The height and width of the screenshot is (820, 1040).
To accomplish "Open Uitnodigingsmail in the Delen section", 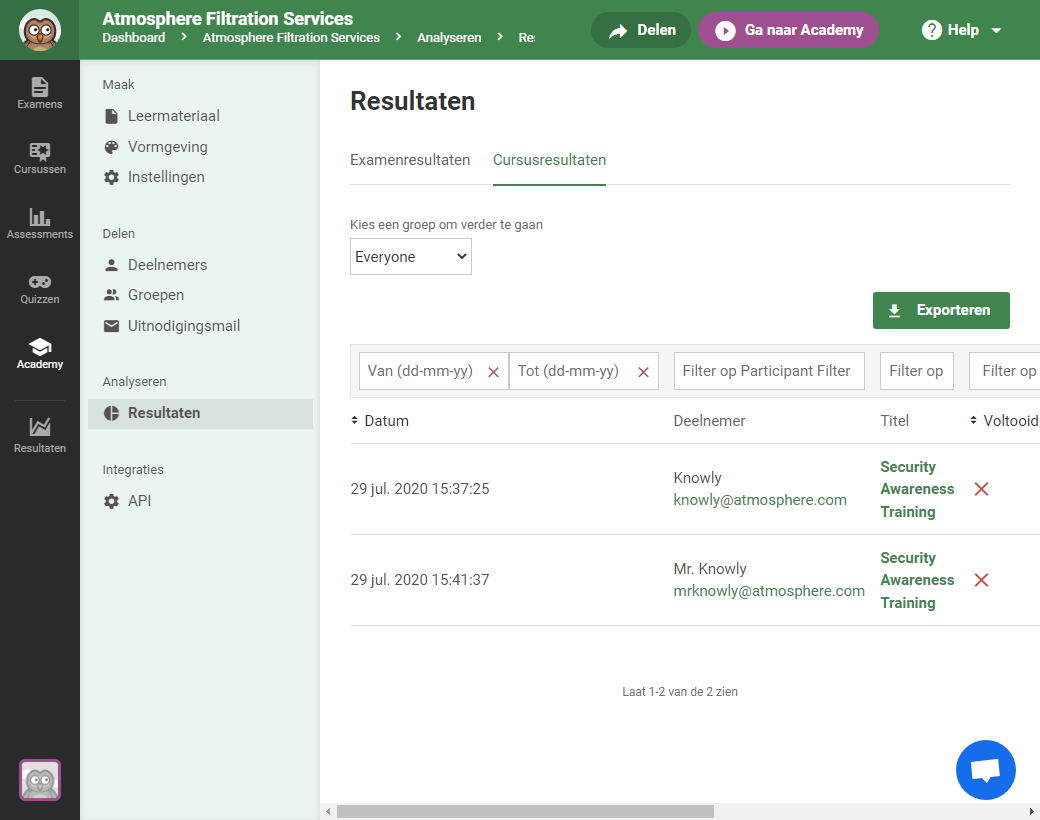I will tap(172, 326).
